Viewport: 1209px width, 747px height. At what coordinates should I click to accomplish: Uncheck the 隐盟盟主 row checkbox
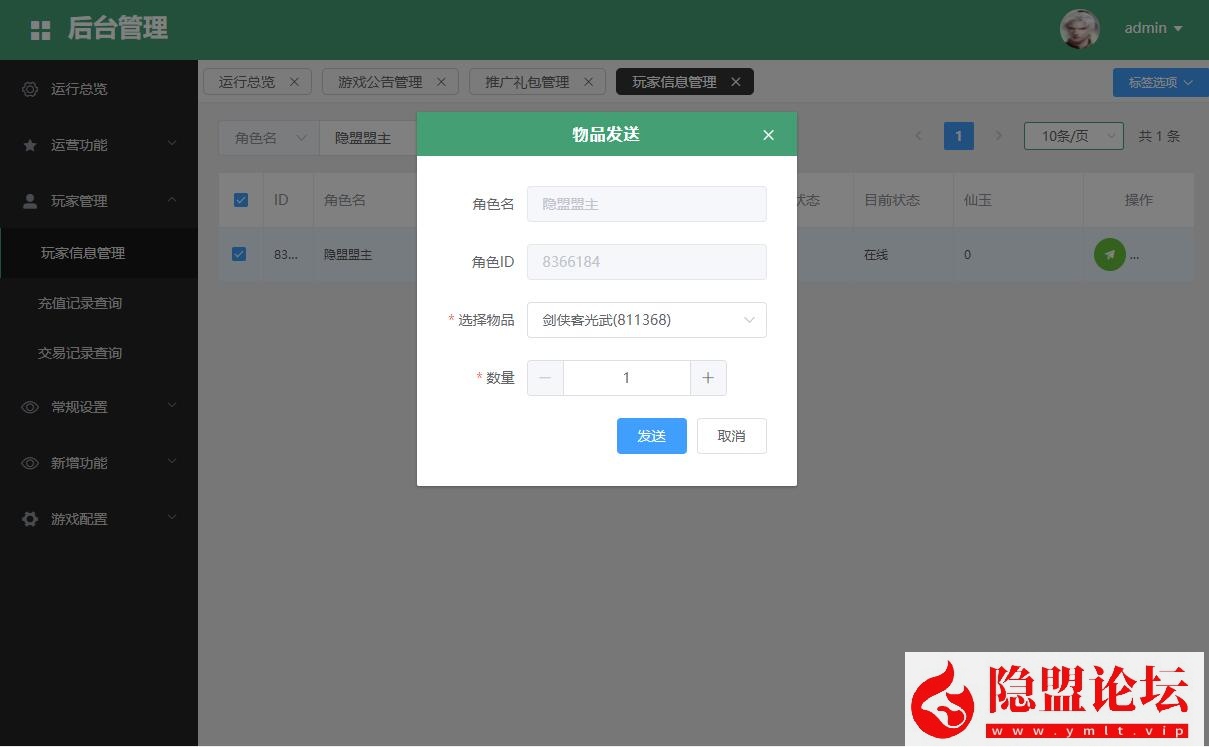click(240, 254)
